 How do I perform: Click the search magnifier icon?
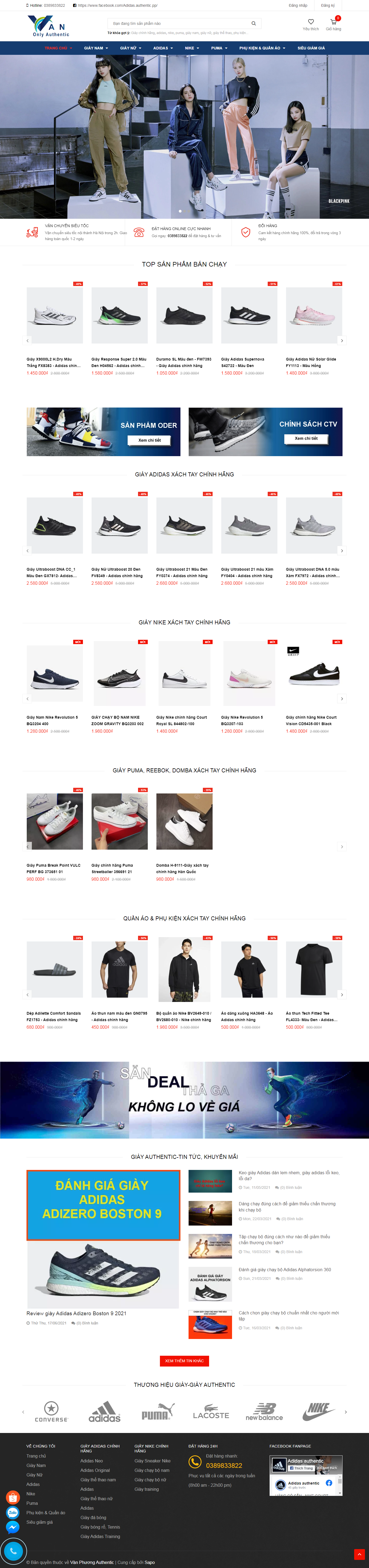253,23
